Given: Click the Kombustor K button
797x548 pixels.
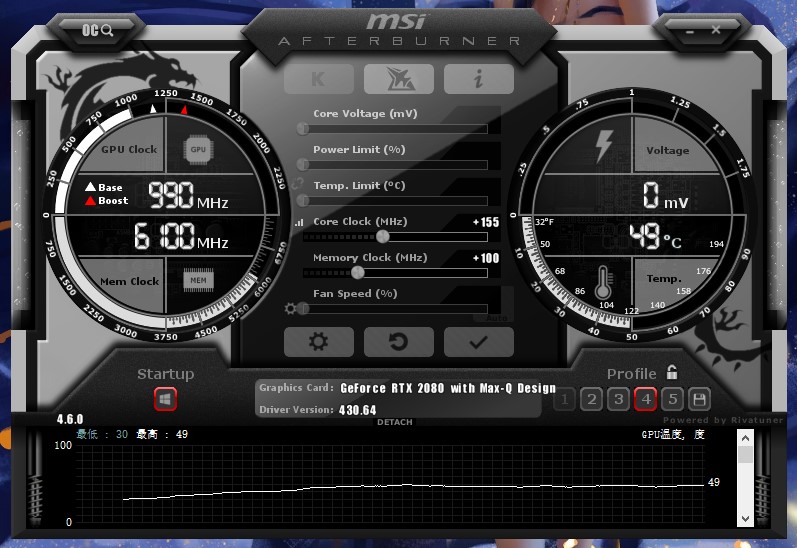Looking at the screenshot, I should coord(319,79).
